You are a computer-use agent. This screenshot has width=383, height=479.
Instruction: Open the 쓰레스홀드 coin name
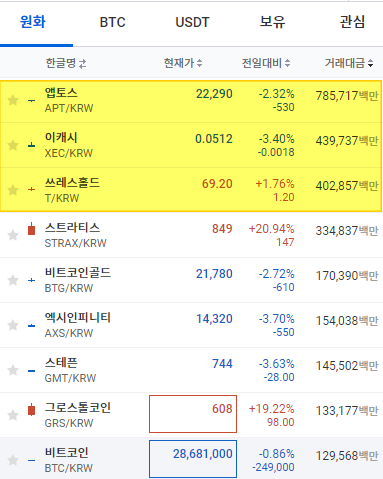pos(72,182)
